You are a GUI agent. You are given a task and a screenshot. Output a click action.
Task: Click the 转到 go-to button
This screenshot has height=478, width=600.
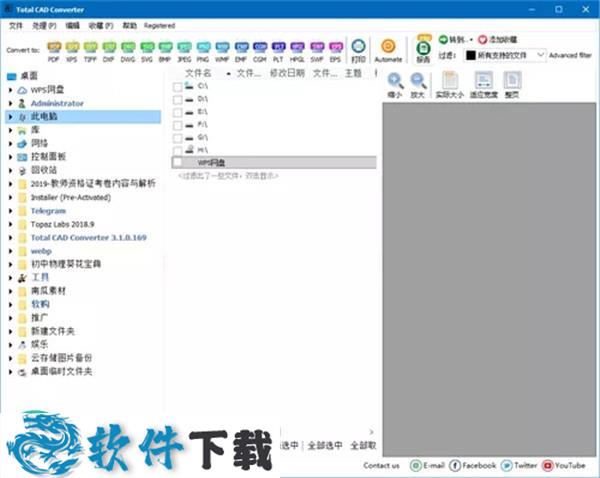[x=455, y=39]
